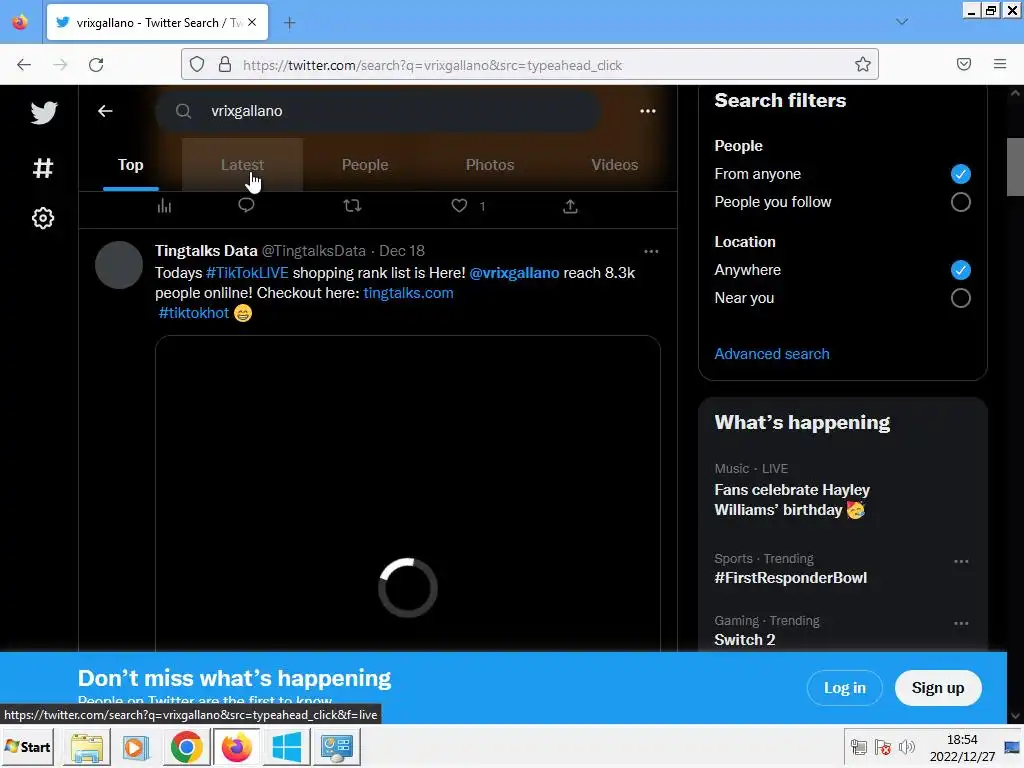Select From anyone radio option

(x=961, y=174)
